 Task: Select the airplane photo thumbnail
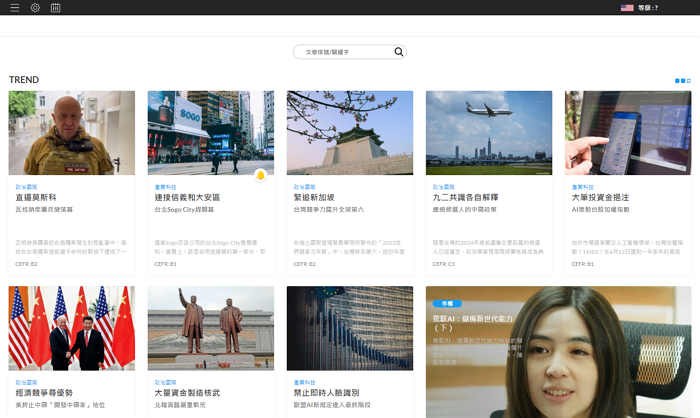coord(488,133)
